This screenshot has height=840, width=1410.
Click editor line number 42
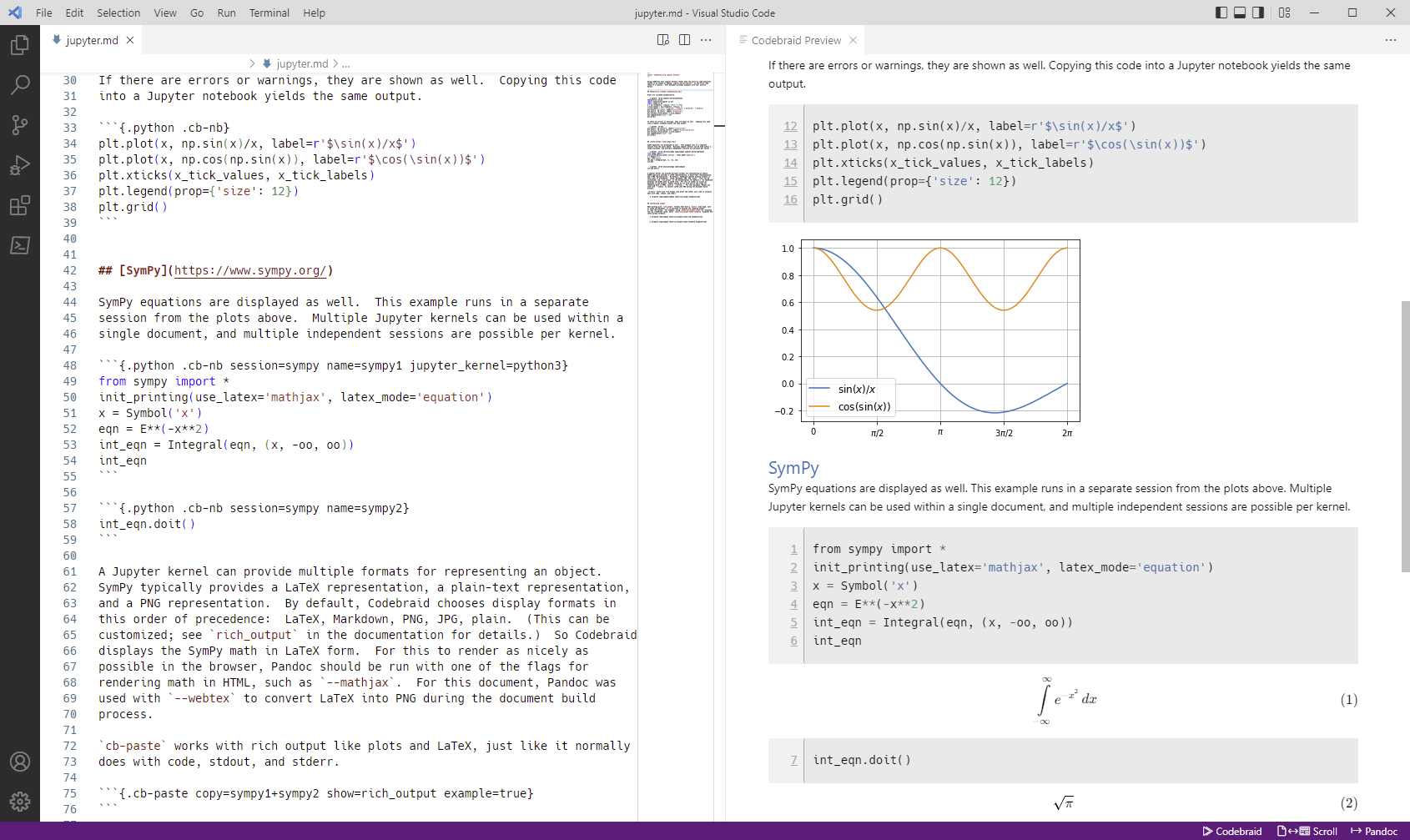70,270
